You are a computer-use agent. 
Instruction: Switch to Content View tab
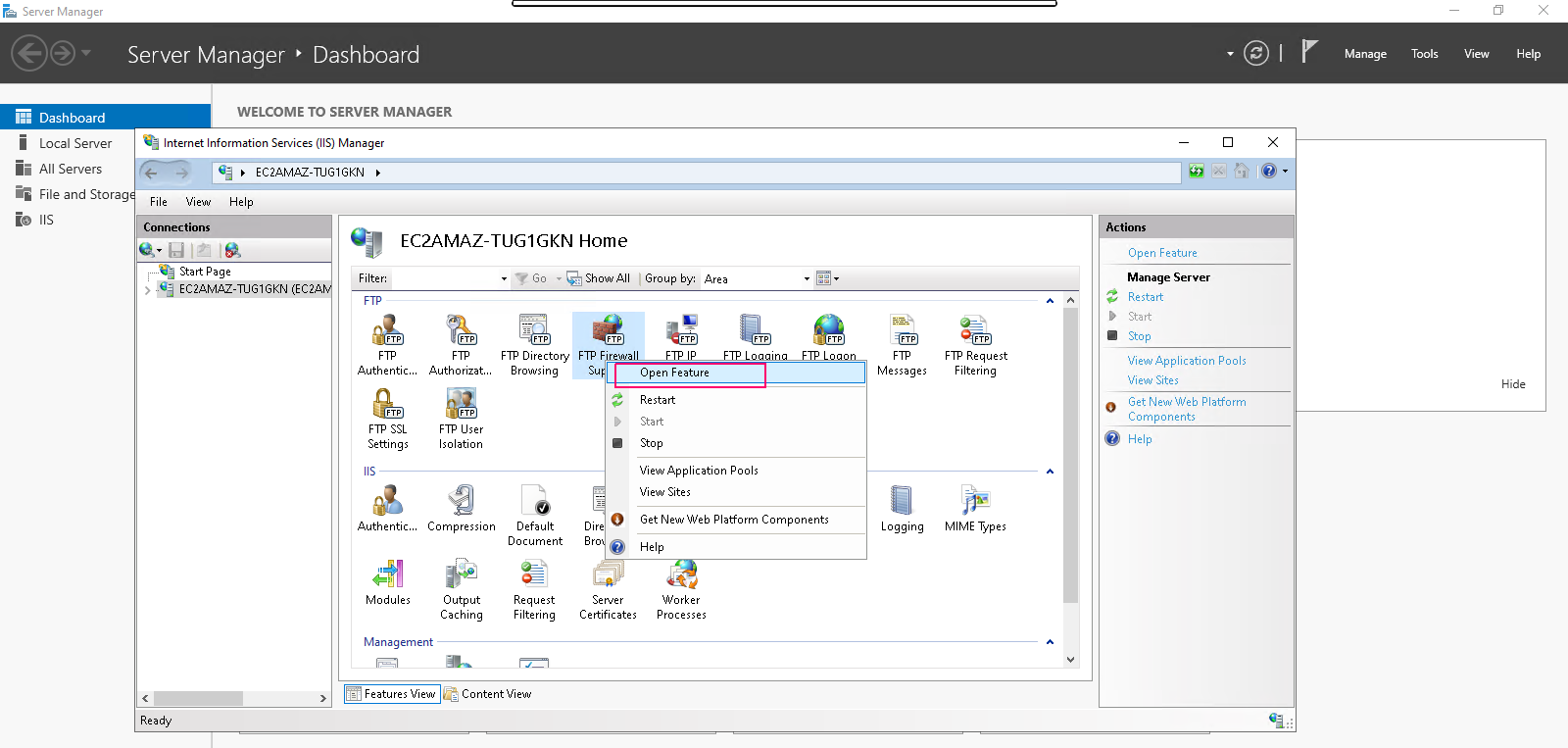488,694
